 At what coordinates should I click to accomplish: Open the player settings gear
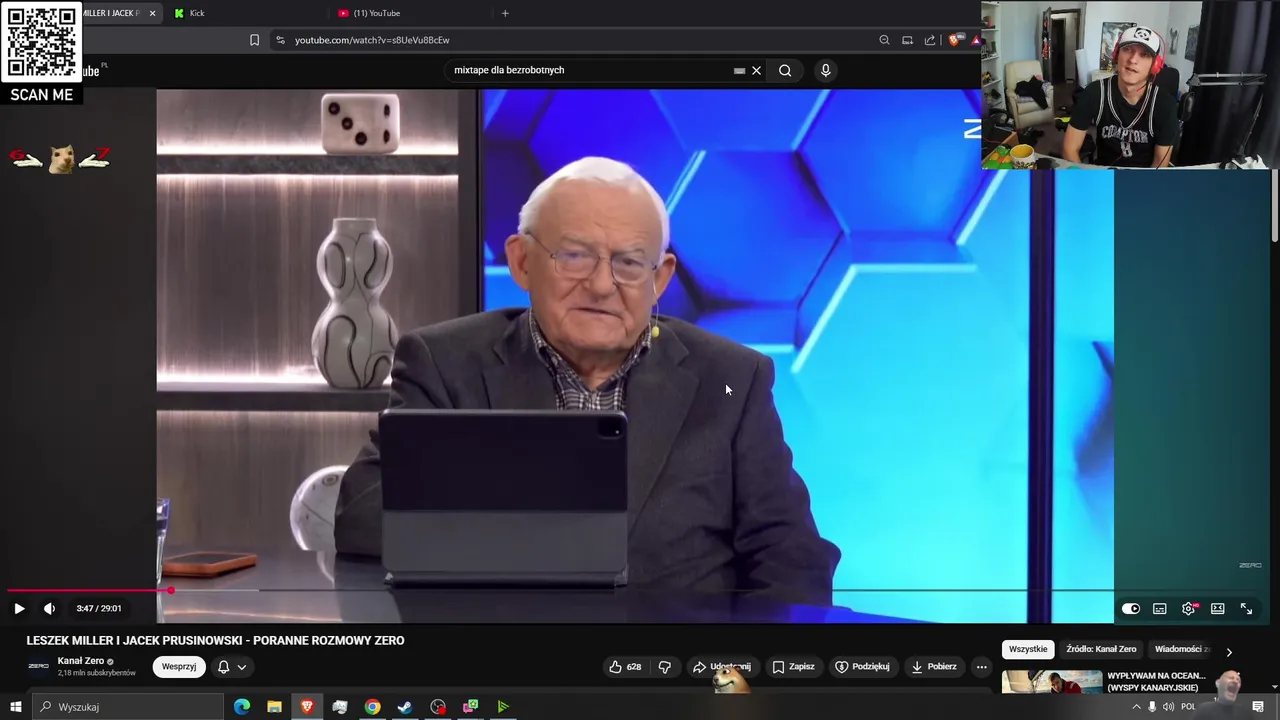click(x=1188, y=608)
